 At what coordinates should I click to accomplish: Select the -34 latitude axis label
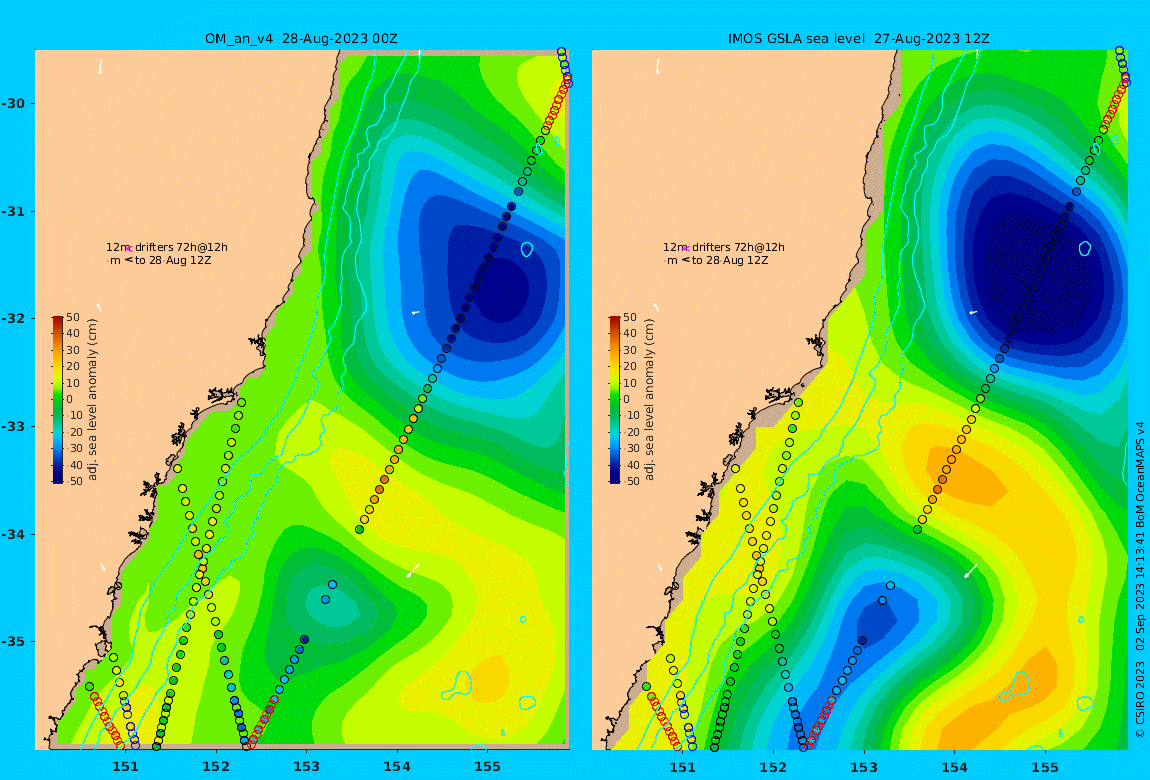pyautogui.click(x=12, y=534)
